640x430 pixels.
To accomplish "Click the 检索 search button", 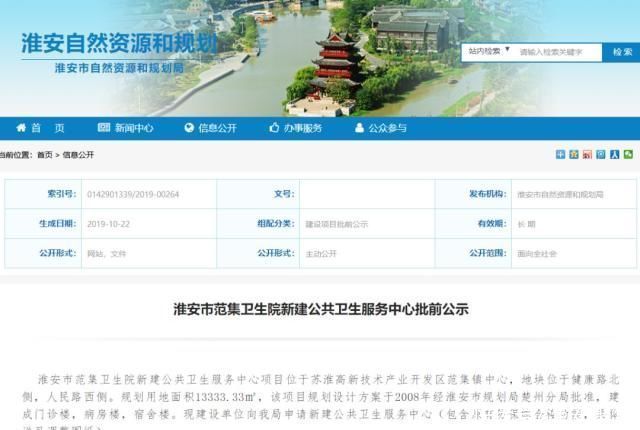I will (621, 52).
